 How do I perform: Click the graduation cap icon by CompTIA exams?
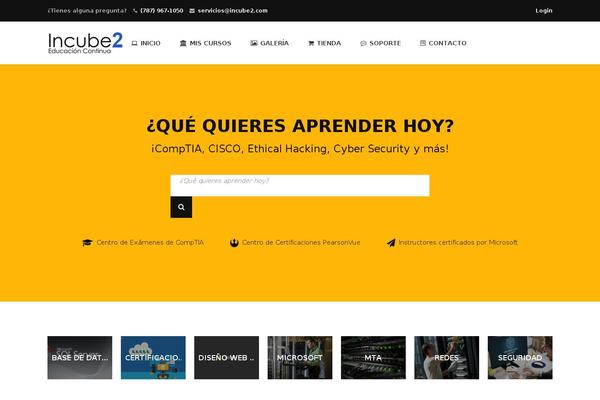point(87,243)
